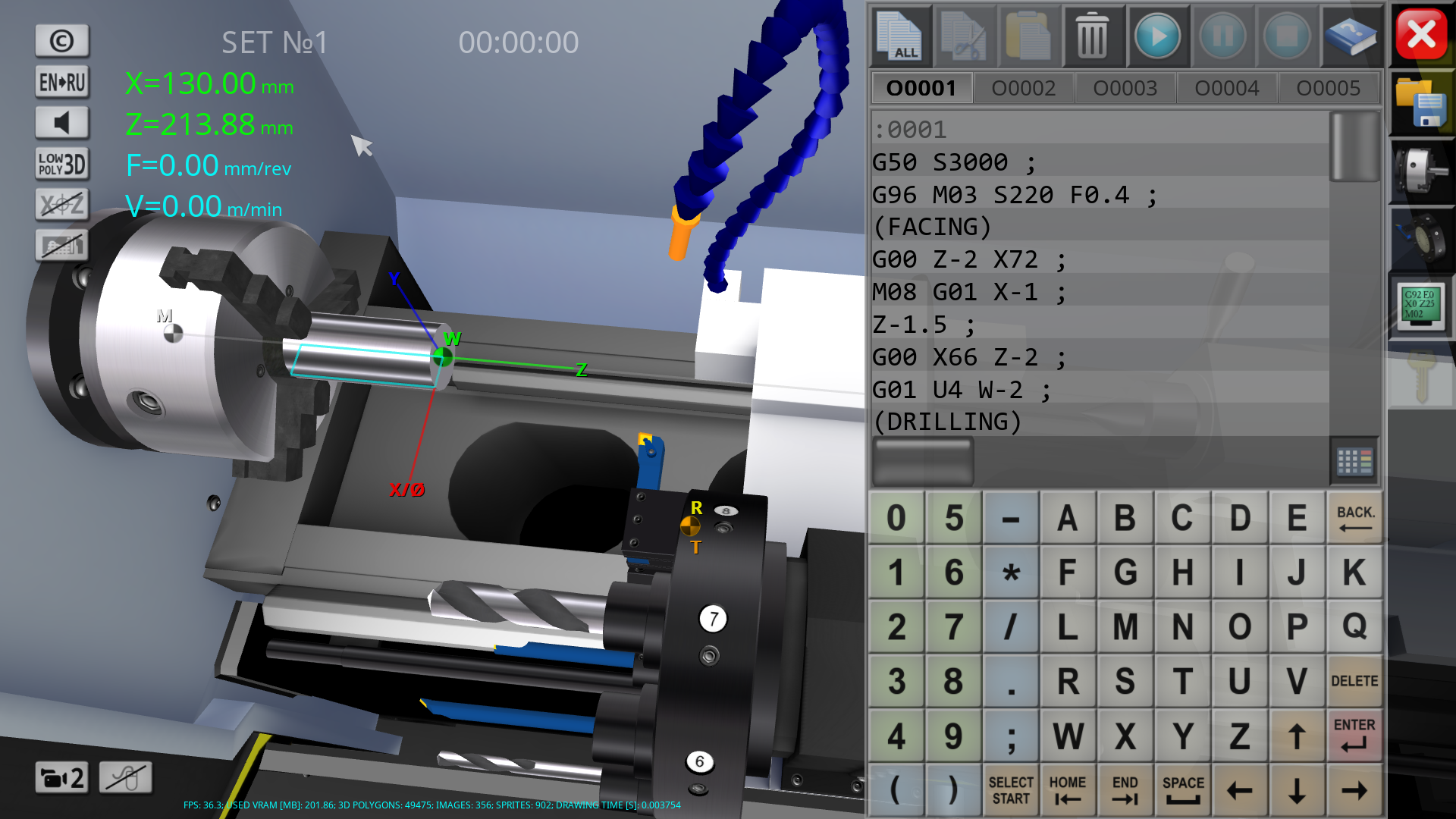Toggle EN to RU language switch
1456x819 pixels.
(x=62, y=82)
